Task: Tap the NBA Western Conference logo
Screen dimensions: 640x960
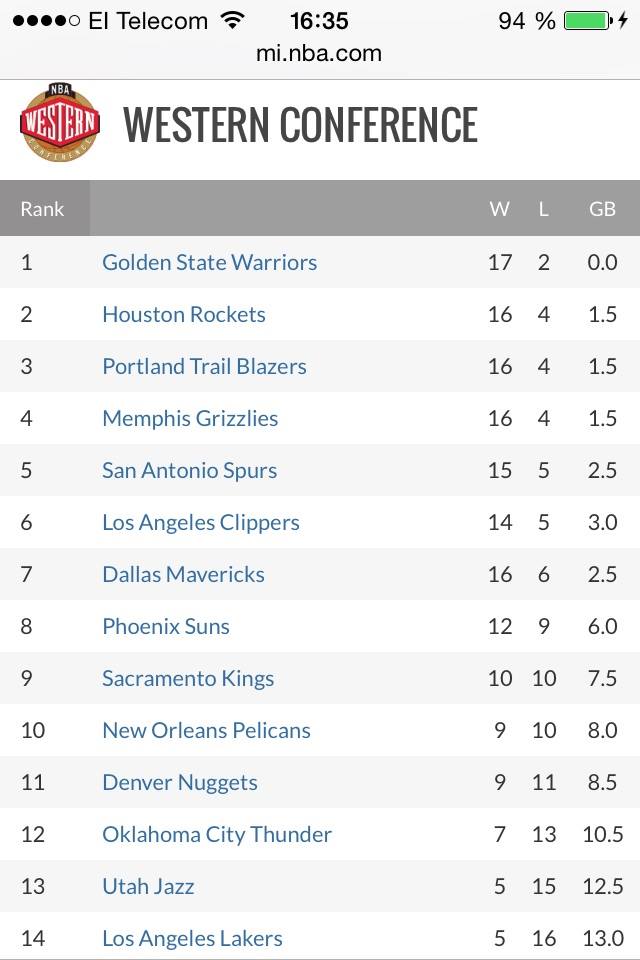Action: tap(60, 125)
